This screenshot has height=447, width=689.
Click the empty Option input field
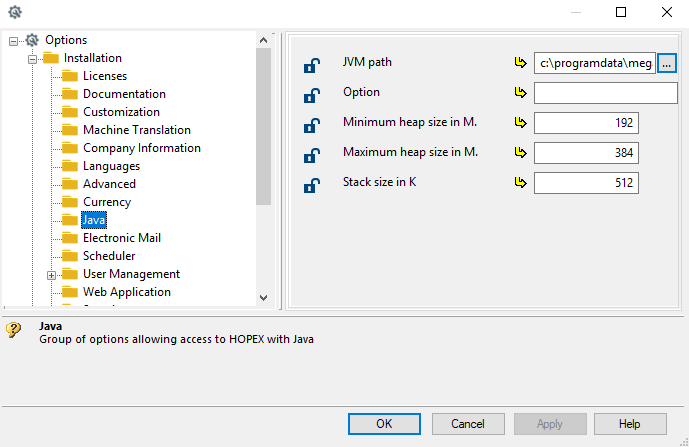tap(606, 93)
